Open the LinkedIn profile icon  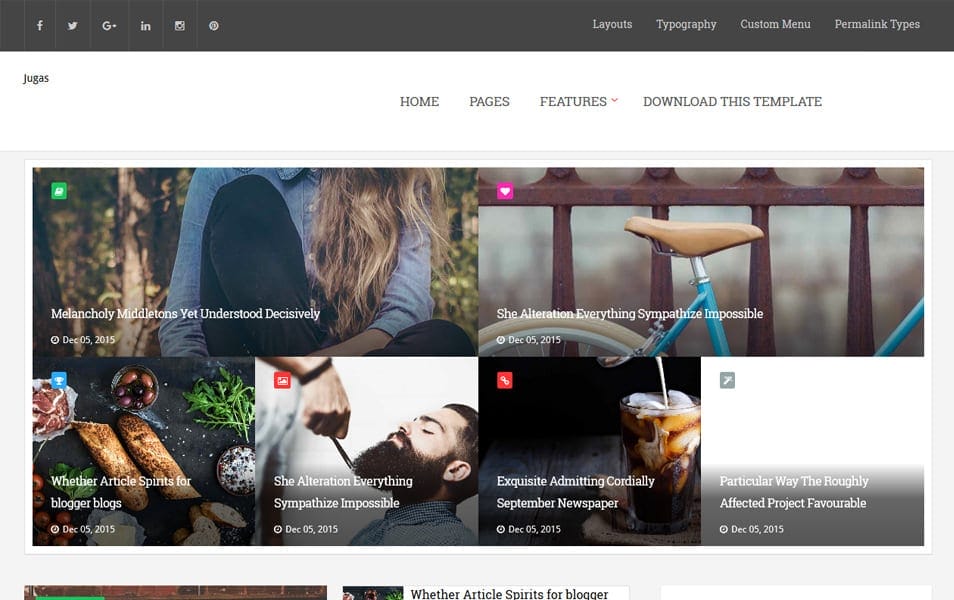click(x=145, y=25)
